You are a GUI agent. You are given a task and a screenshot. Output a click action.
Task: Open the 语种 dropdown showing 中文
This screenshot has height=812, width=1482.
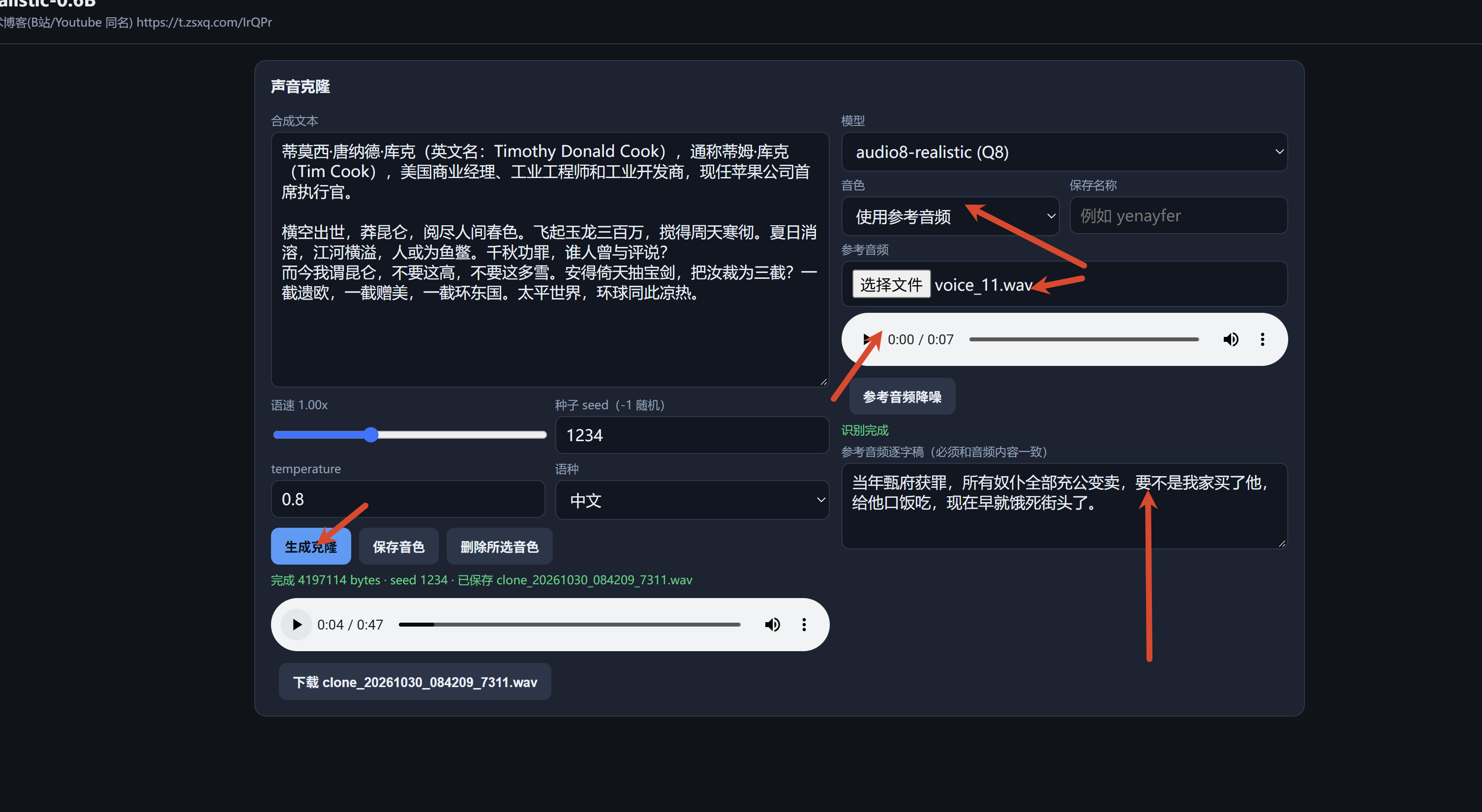click(692, 500)
